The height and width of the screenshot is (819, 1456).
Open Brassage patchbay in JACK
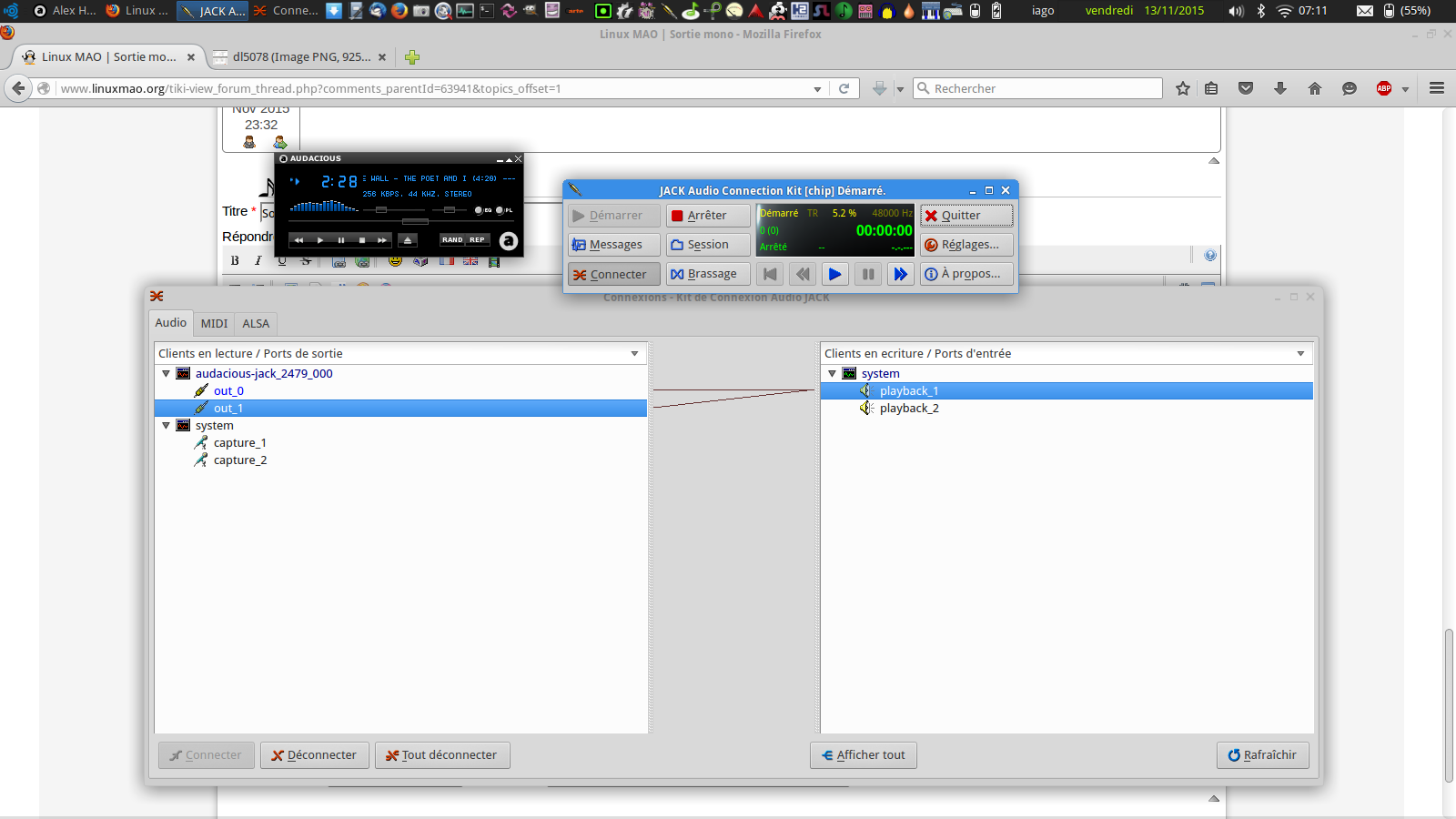click(x=708, y=274)
